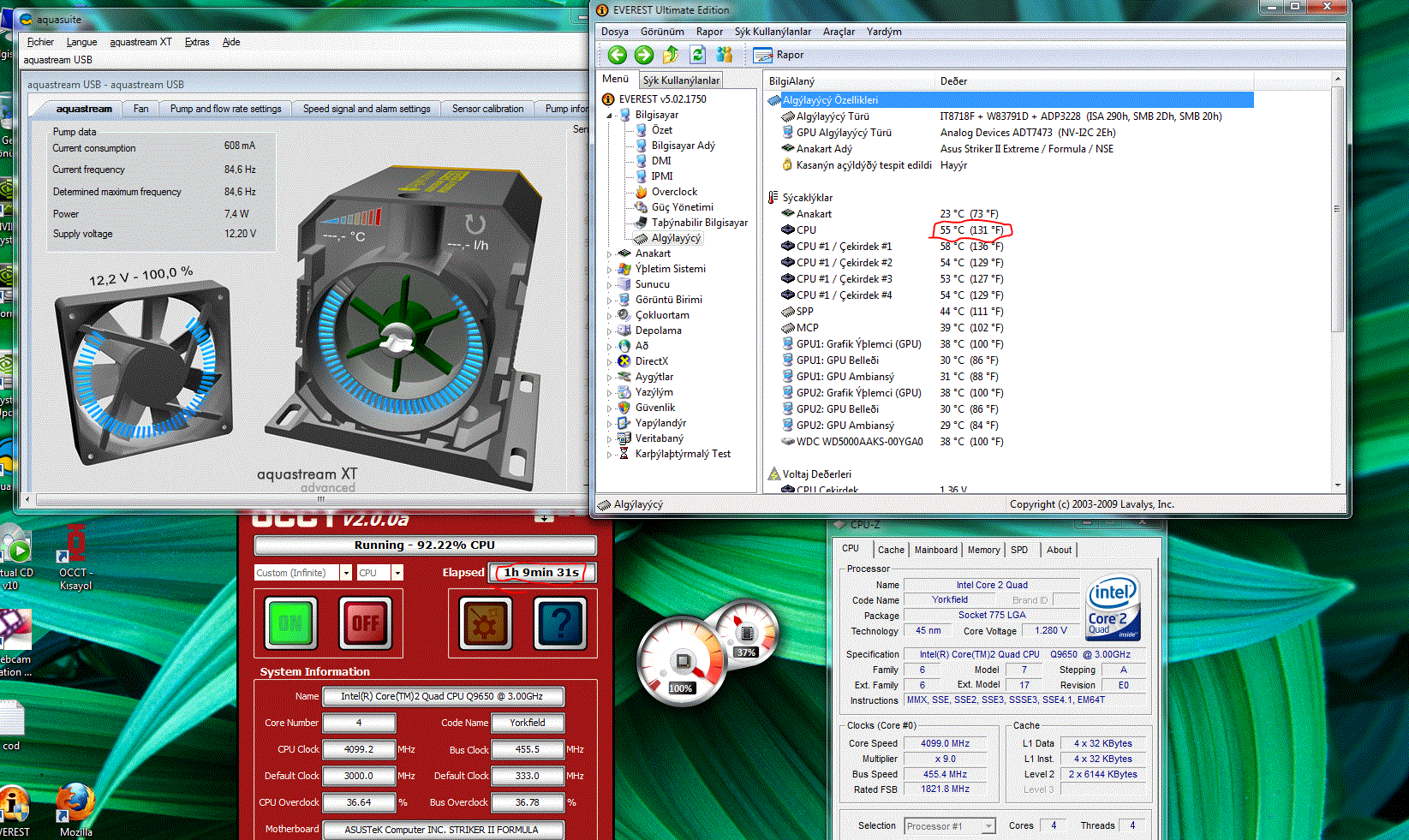The image size is (1409, 840).
Task: Click the green Back arrow in EVEREST toolbar
Action: coord(617,55)
